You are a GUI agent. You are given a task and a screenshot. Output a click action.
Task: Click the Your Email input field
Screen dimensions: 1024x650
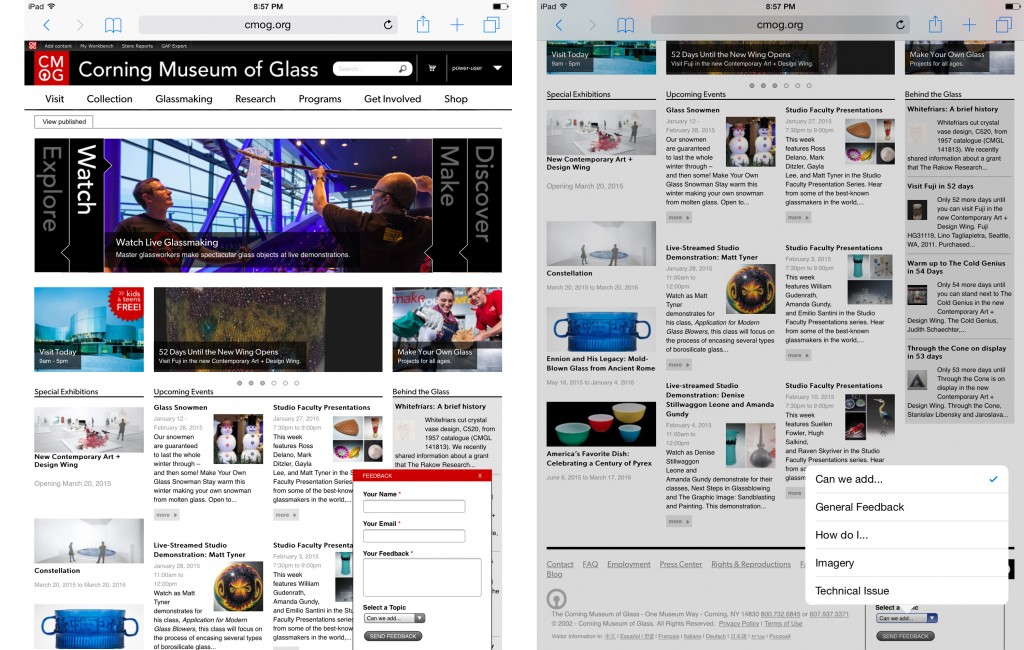pos(414,536)
